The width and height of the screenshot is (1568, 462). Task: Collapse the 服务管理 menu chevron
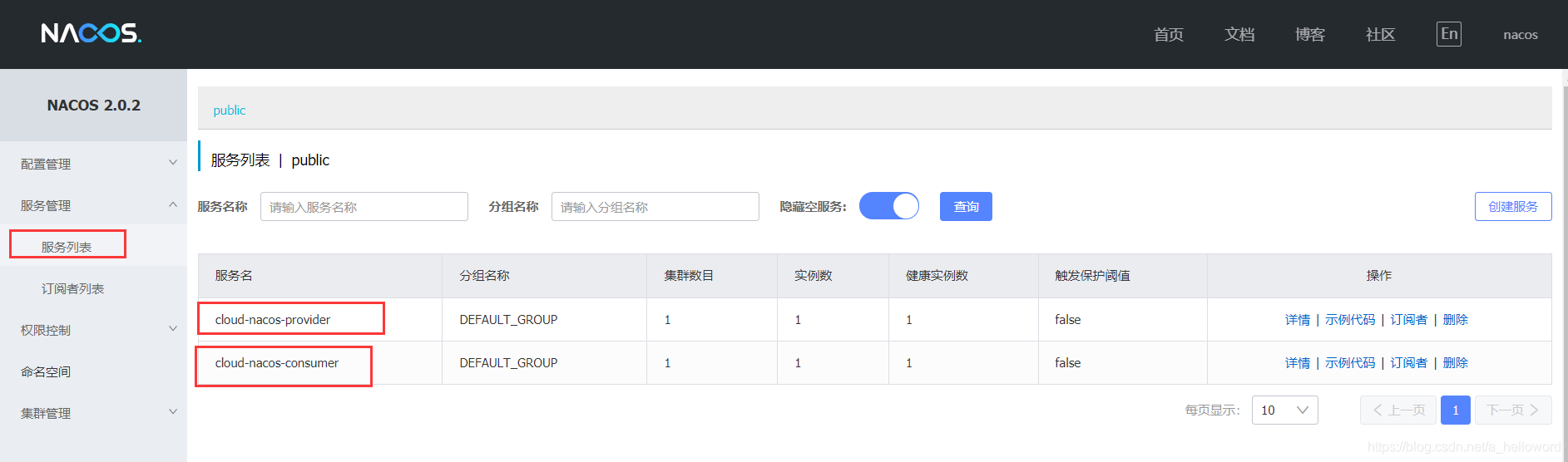(x=173, y=204)
